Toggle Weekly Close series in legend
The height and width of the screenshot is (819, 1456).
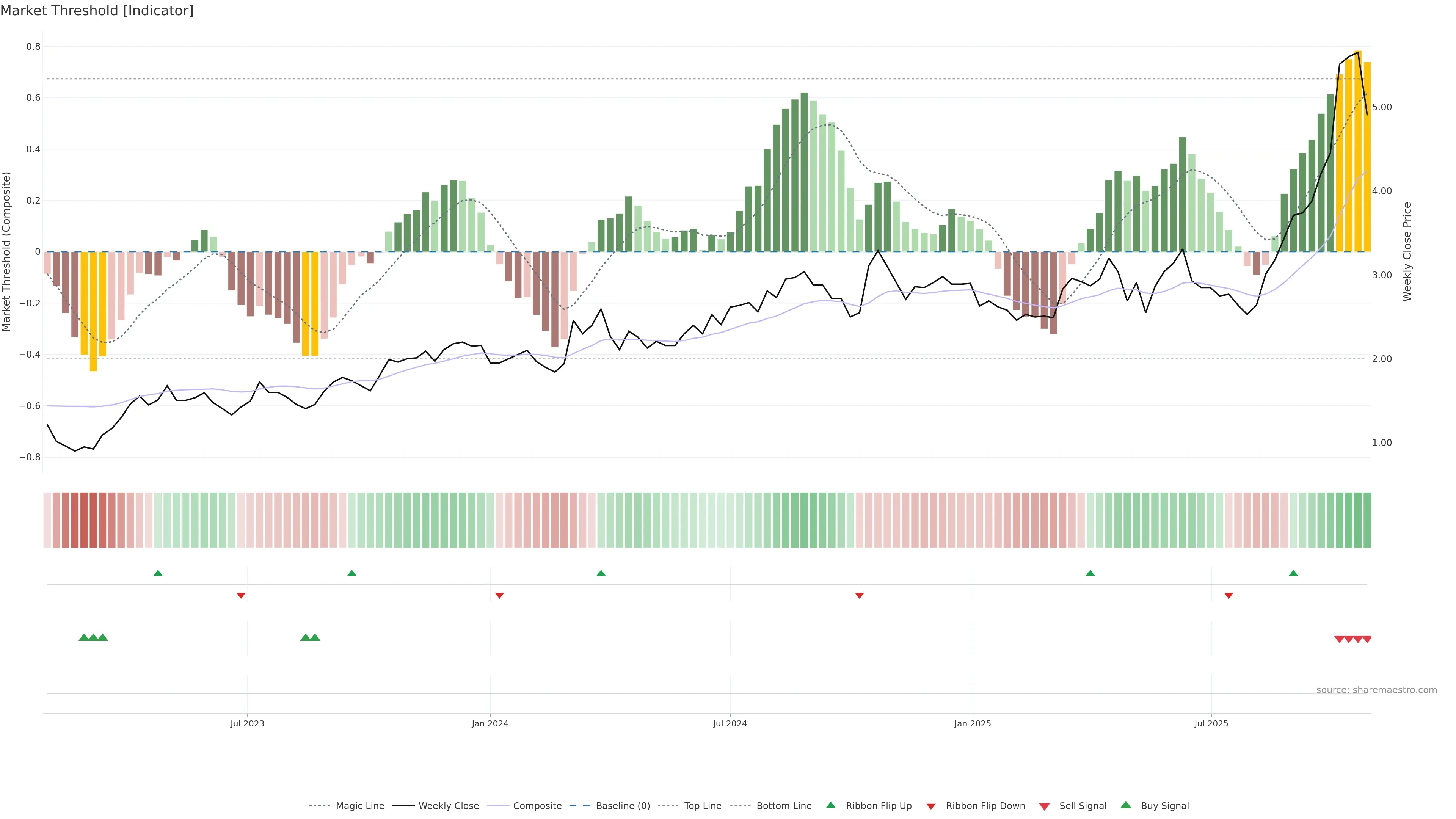pos(448,806)
